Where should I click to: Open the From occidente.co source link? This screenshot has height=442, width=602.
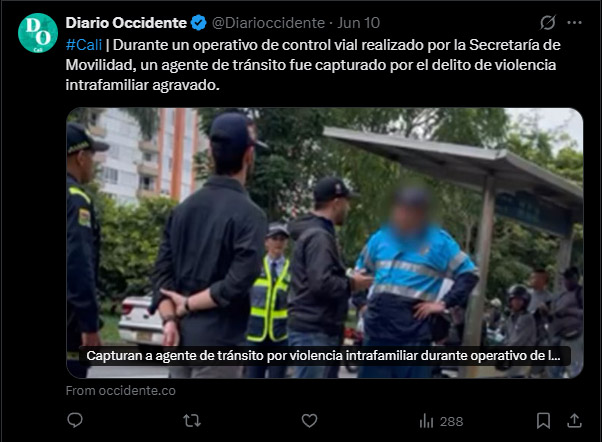point(121,391)
